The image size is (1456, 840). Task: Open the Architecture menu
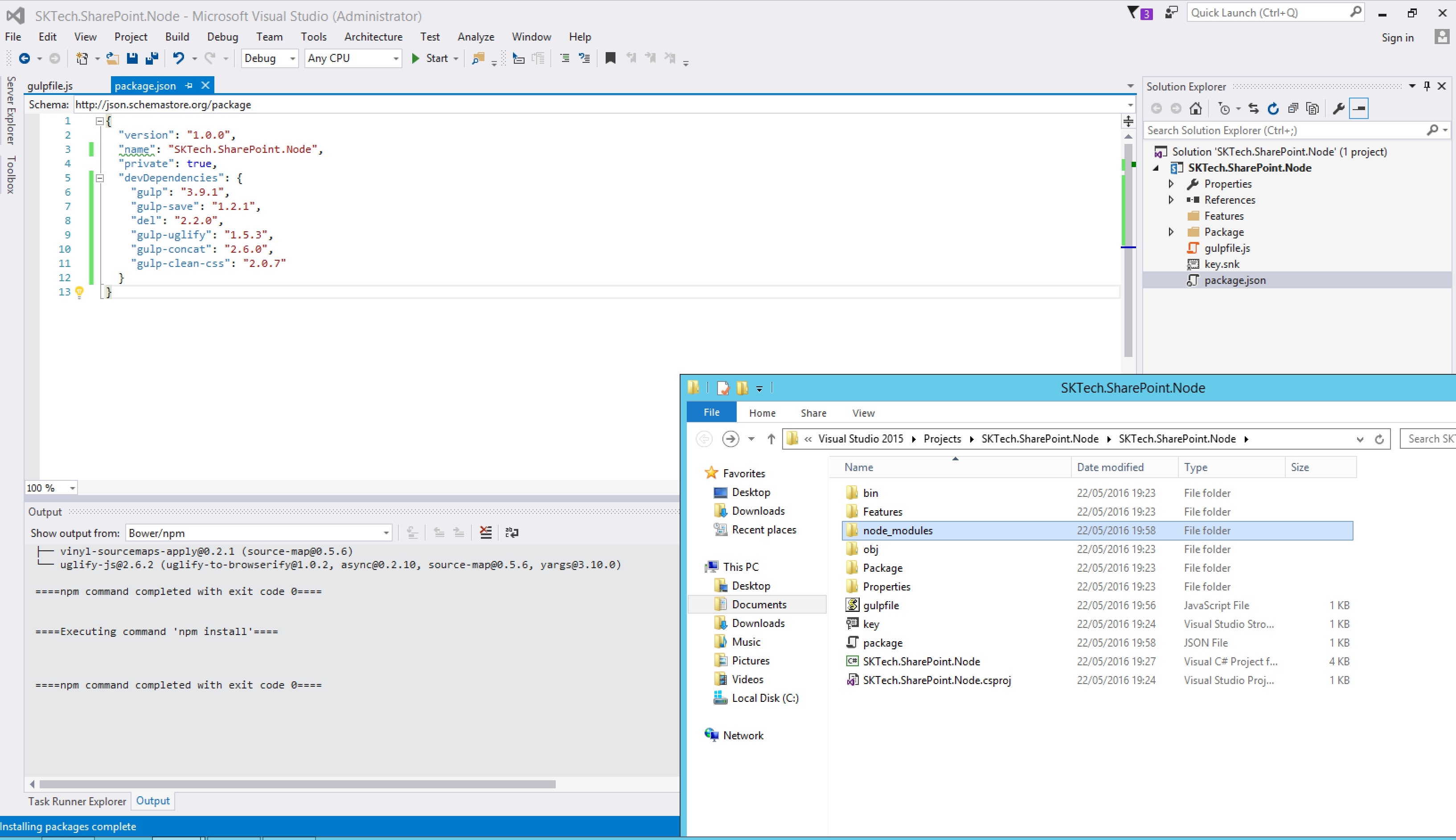(x=373, y=37)
